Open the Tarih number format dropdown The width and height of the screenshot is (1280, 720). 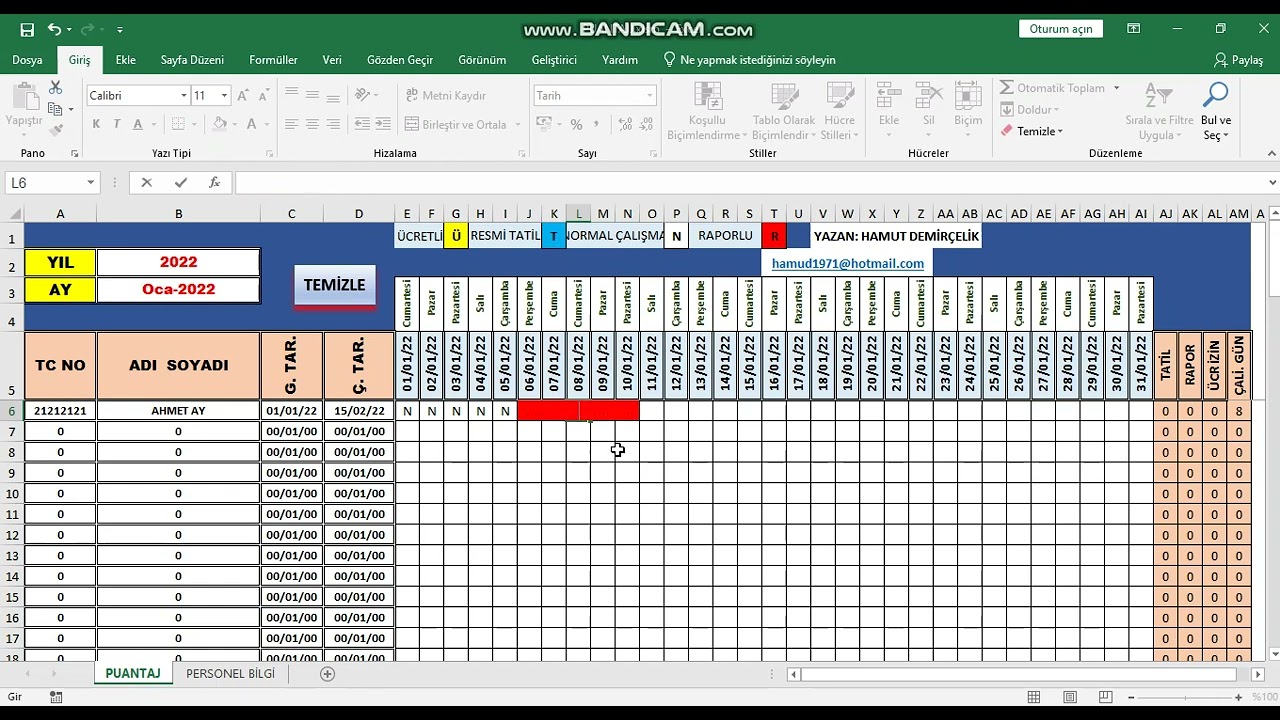point(649,95)
